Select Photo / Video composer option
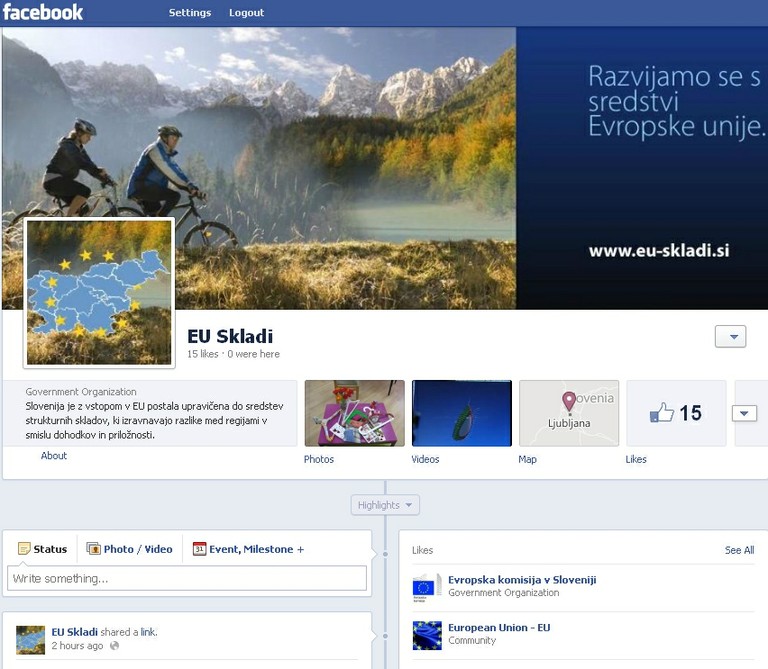This screenshot has width=768, height=669. click(130, 549)
